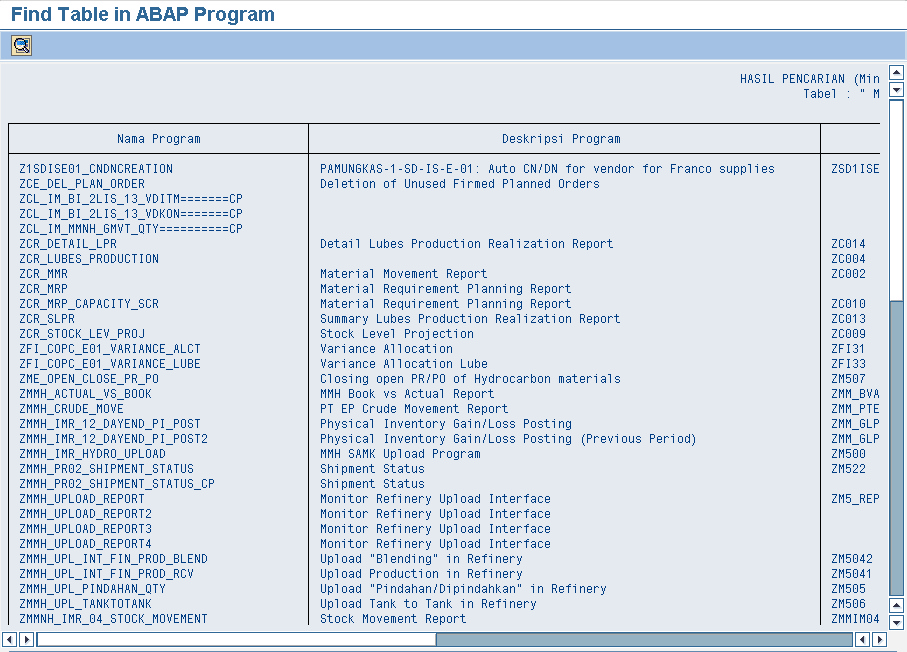Click down arrow atop the vertical scrollbar
The width and height of the screenshot is (907, 652).
897,89
